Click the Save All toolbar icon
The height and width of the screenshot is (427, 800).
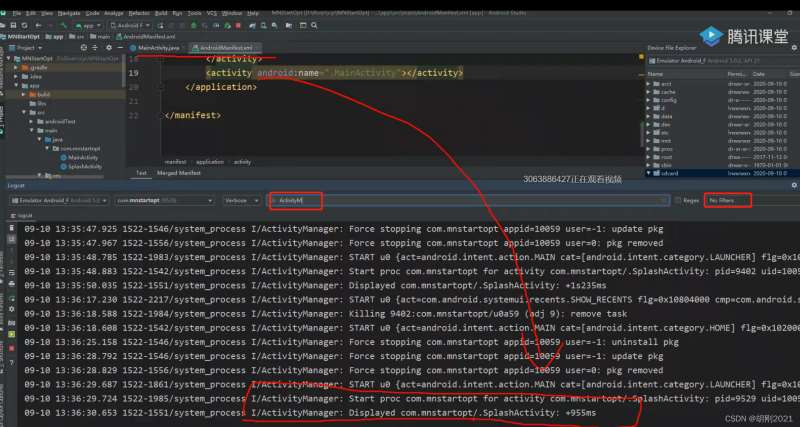point(13,26)
